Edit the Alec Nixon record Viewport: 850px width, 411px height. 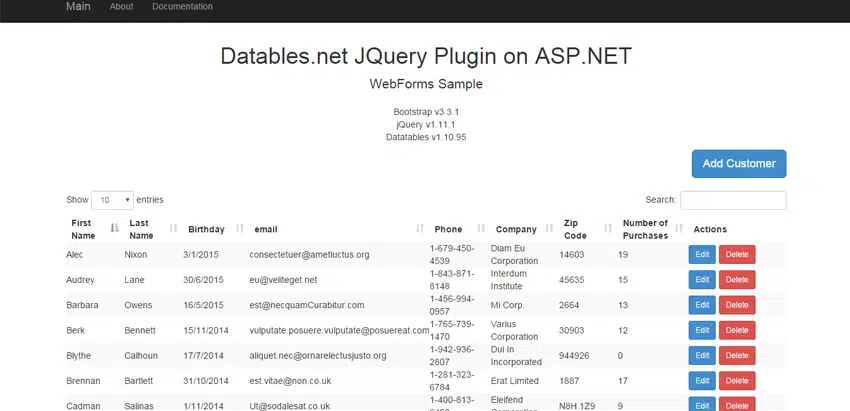(x=702, y=255)
